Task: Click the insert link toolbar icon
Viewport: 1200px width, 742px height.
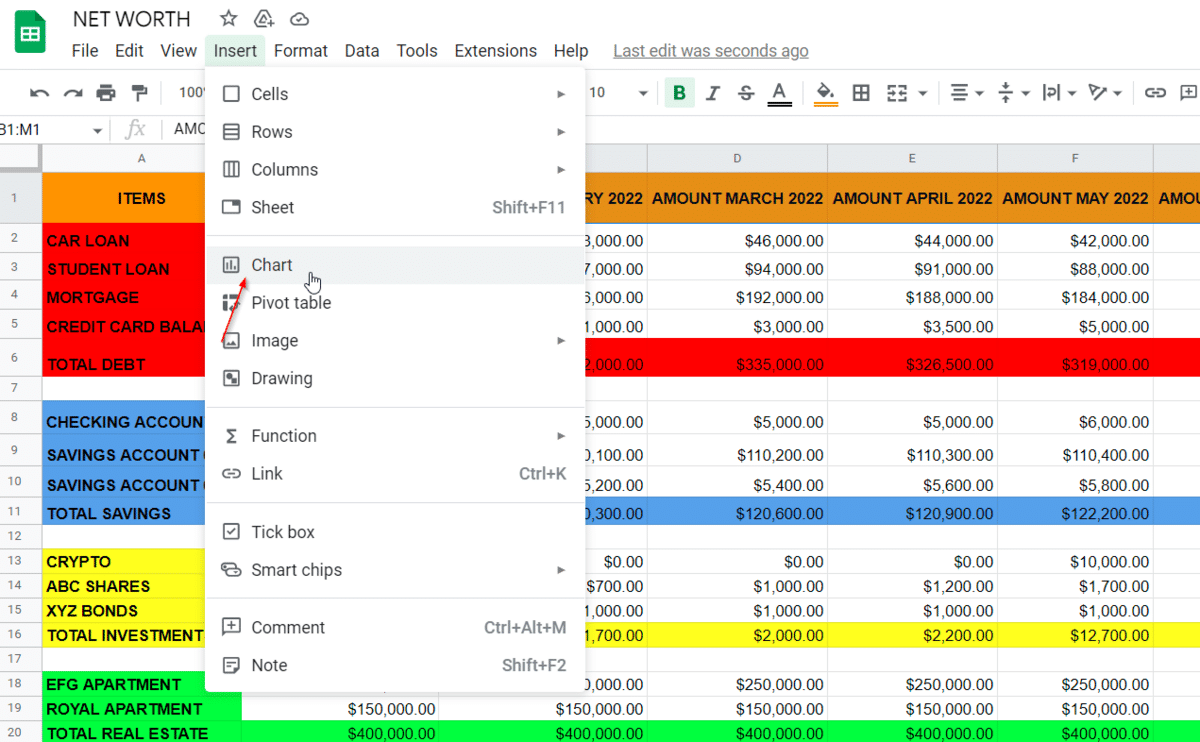Action: tap(1155, 93)
